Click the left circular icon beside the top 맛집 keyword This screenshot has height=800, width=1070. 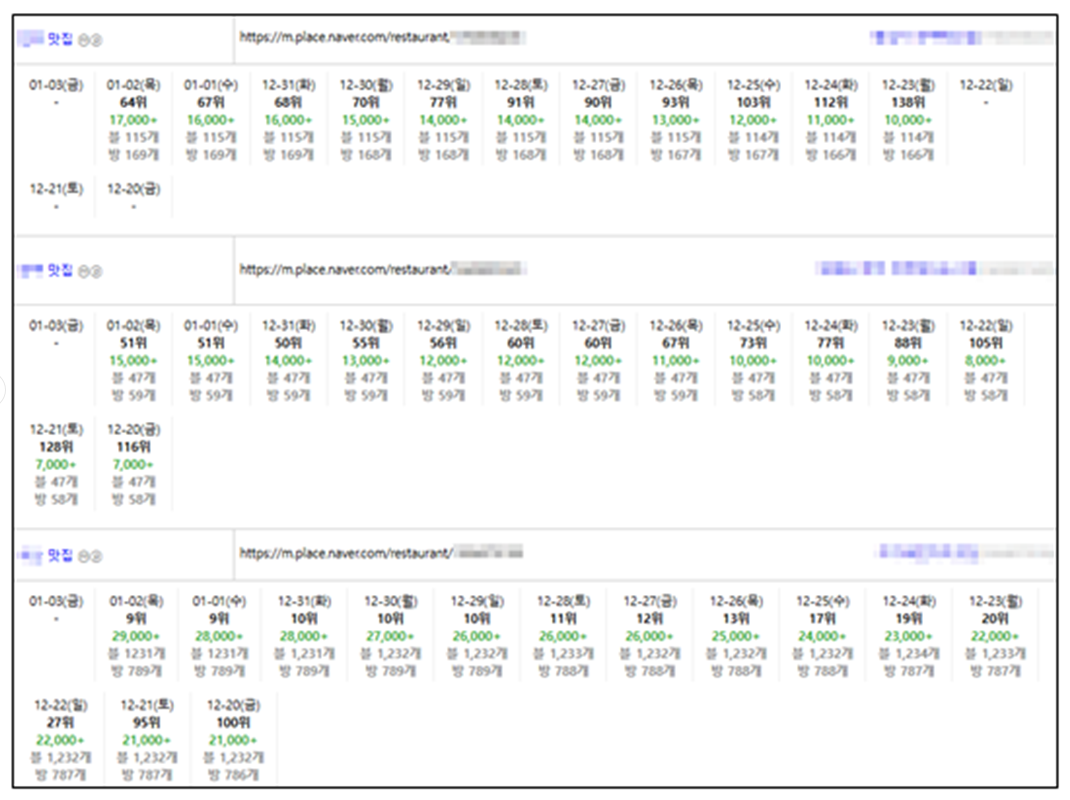click(83, 40)
